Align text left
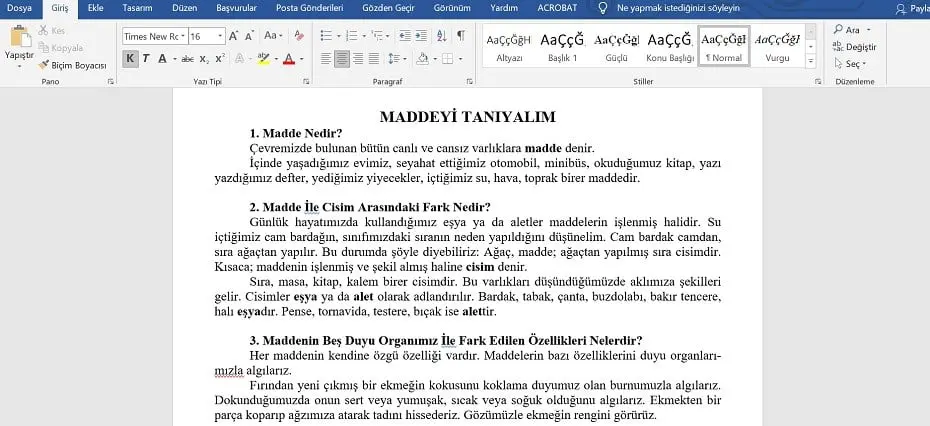Viewport: 930px width, 426px height. [326, 59]
